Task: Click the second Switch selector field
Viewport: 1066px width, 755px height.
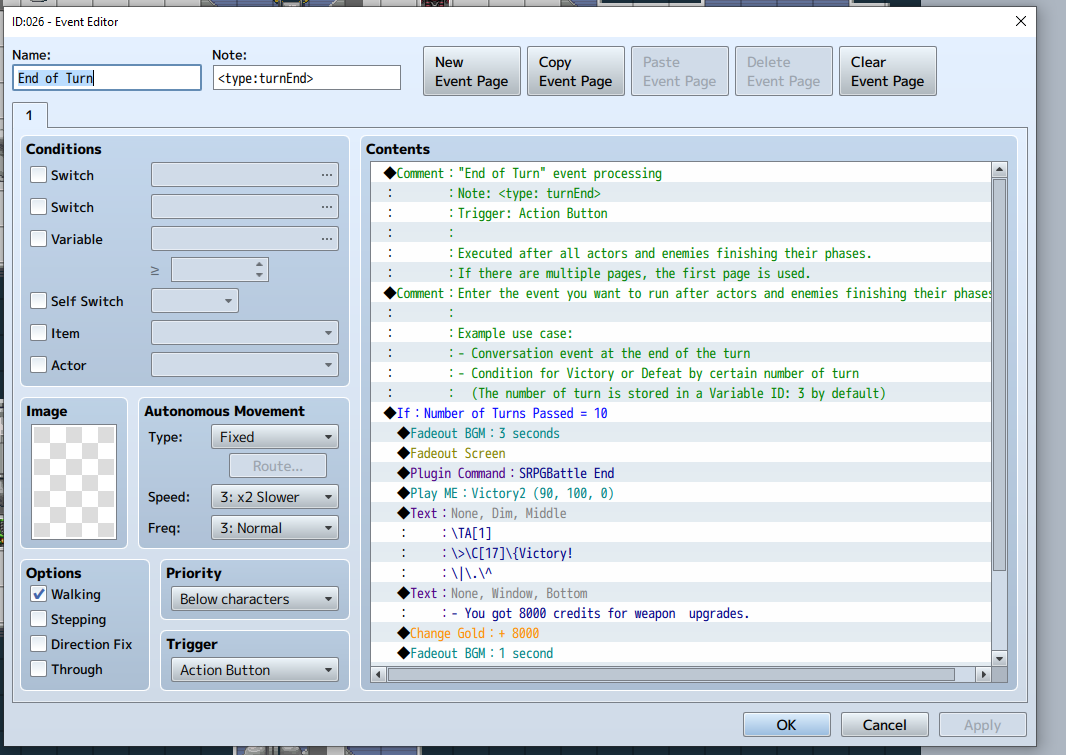Action: point(245,207)
